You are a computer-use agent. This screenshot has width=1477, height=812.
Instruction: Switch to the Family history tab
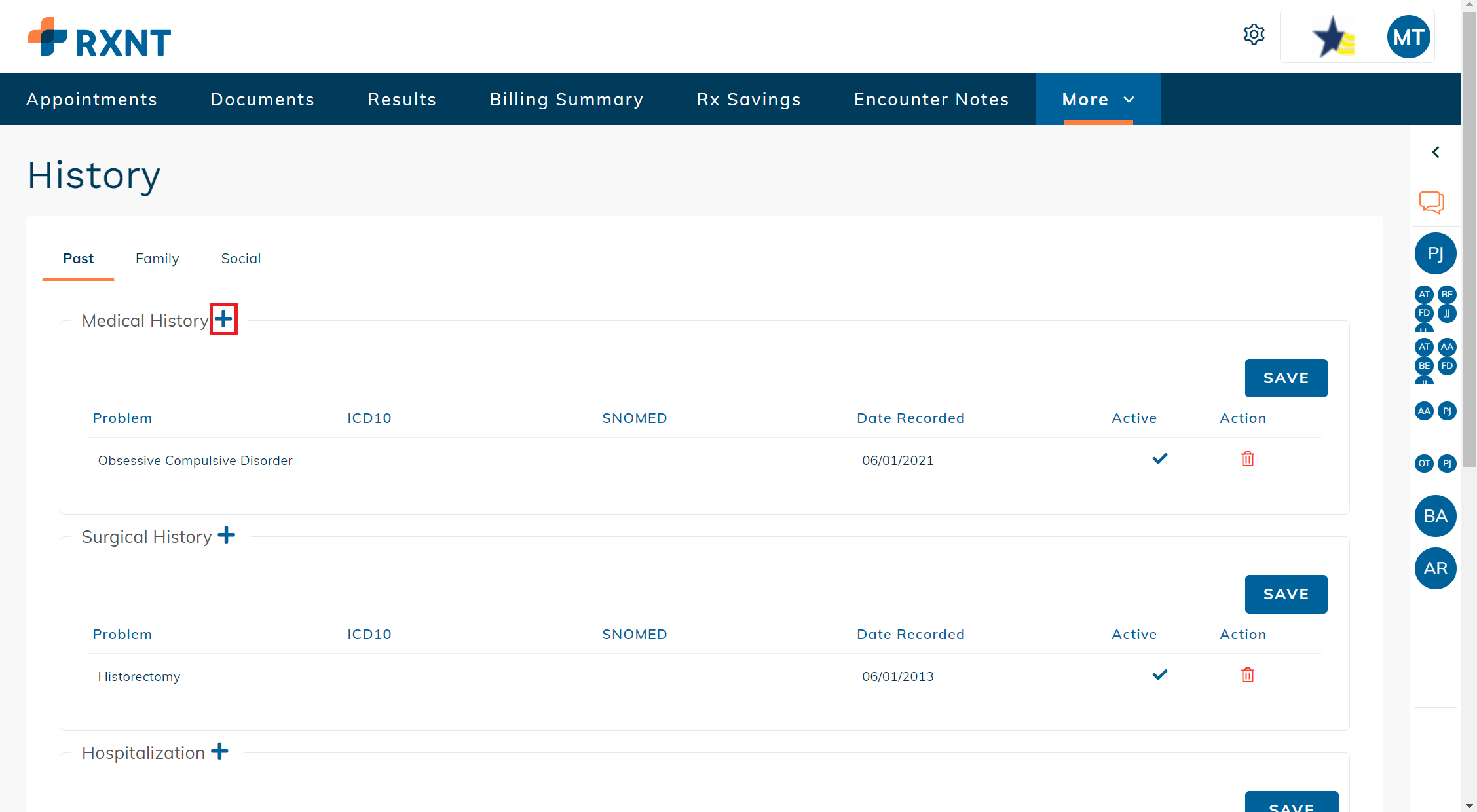[157, 259]
